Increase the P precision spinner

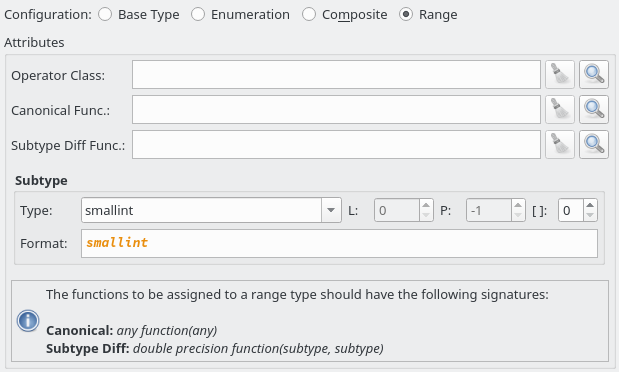pos(518,205)
